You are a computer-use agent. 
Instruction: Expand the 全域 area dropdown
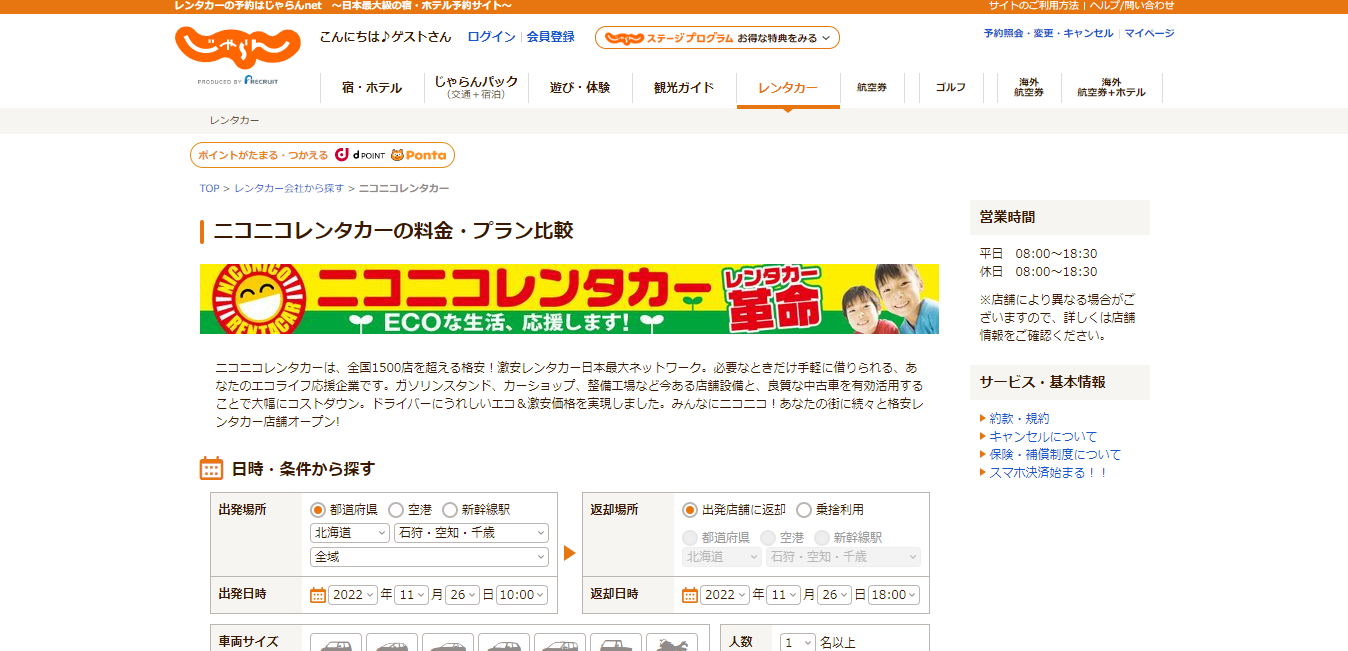point(429,557)
